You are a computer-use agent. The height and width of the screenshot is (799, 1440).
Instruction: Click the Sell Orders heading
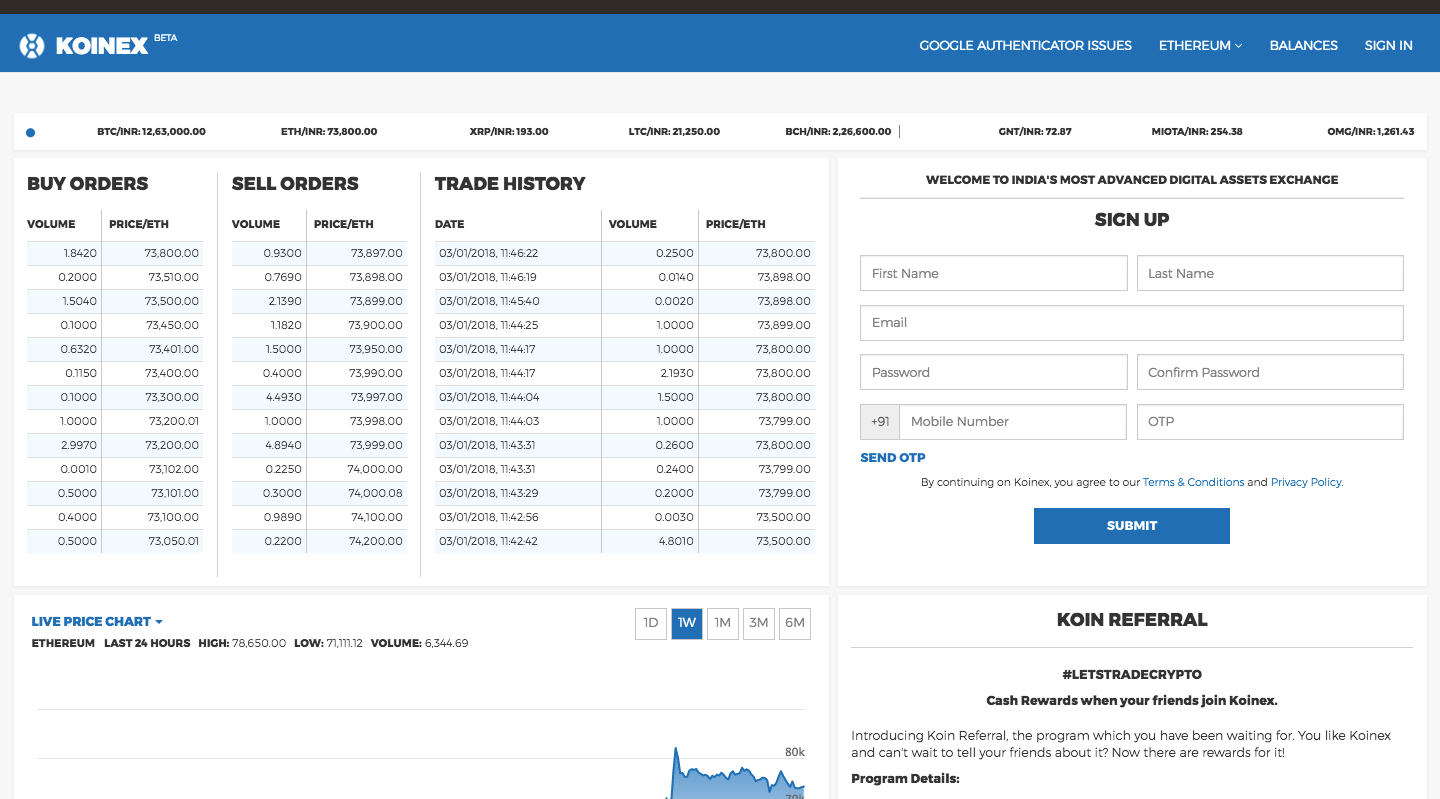point(295,184)
